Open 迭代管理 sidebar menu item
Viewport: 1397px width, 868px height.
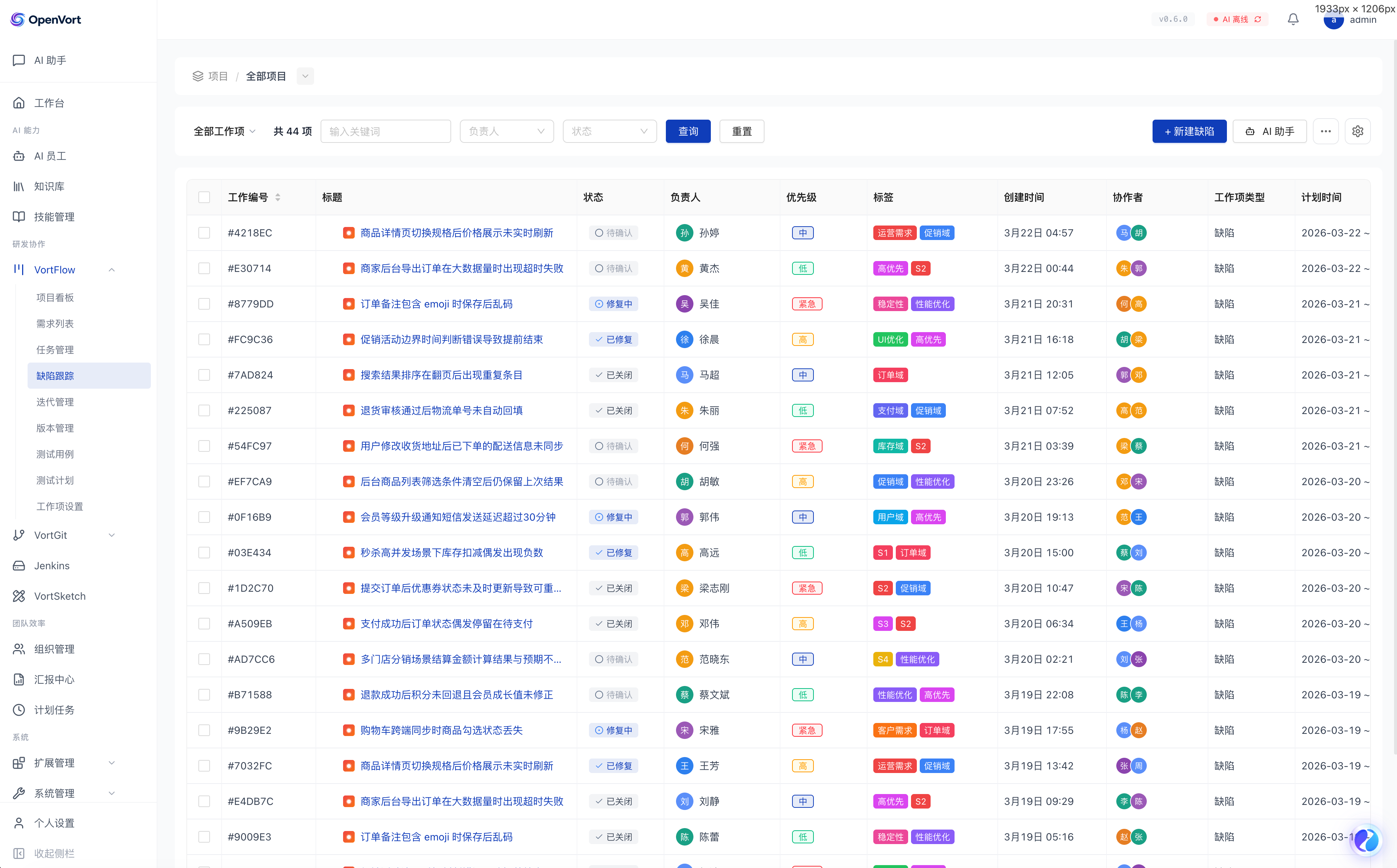pyautogui.click(x=55, y=402)
